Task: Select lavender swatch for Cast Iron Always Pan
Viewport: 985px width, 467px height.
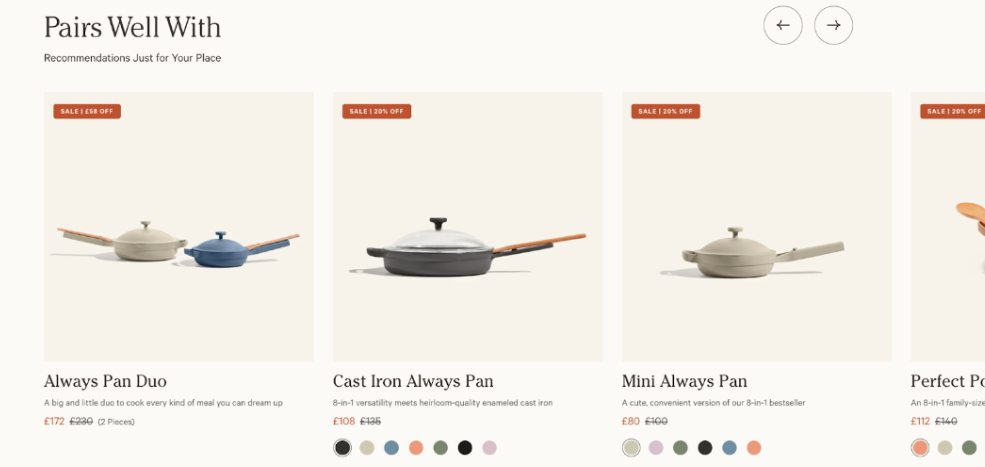Action: 489,448
